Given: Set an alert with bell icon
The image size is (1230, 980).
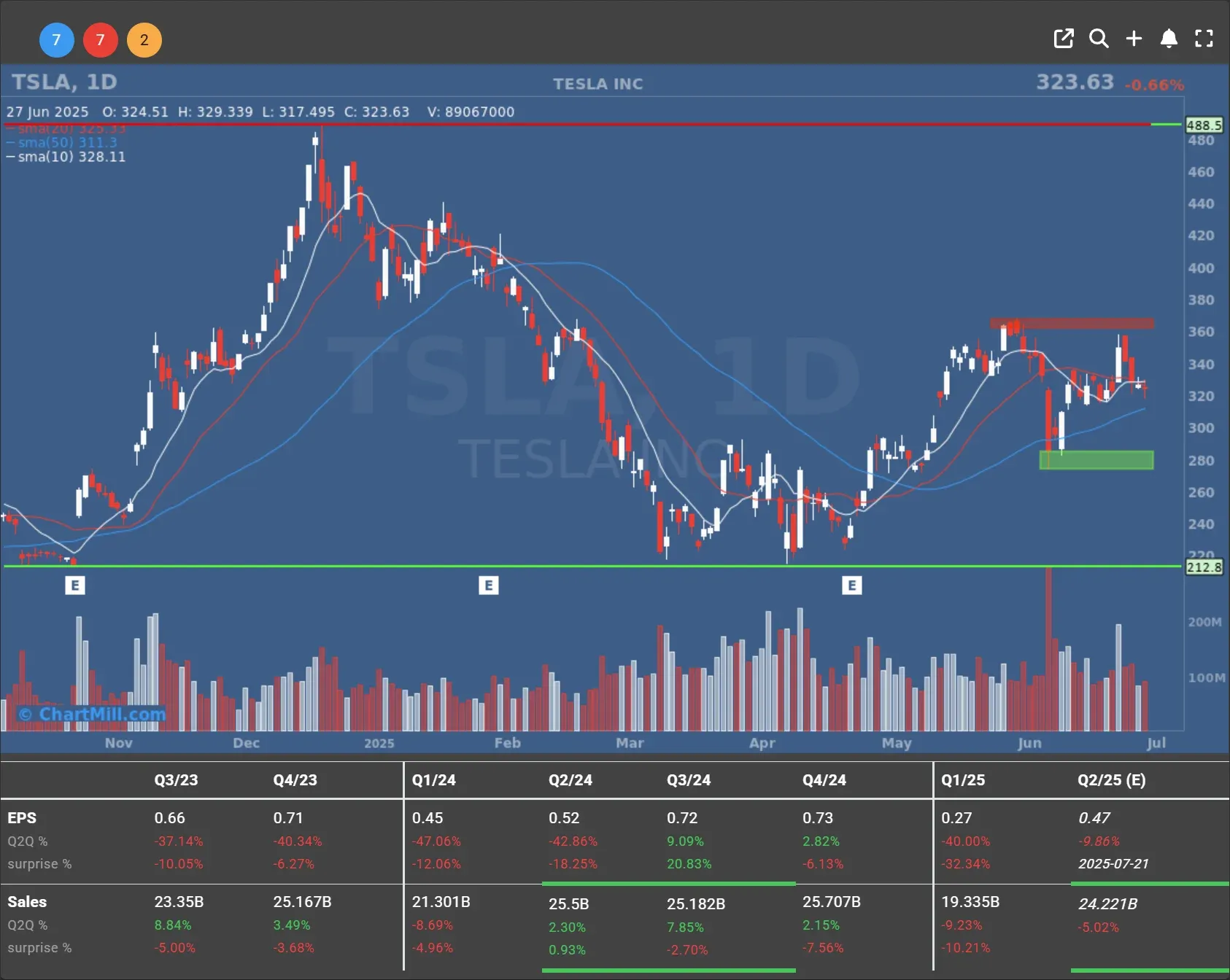Looking at the screenshot, I should point(1169,39).
